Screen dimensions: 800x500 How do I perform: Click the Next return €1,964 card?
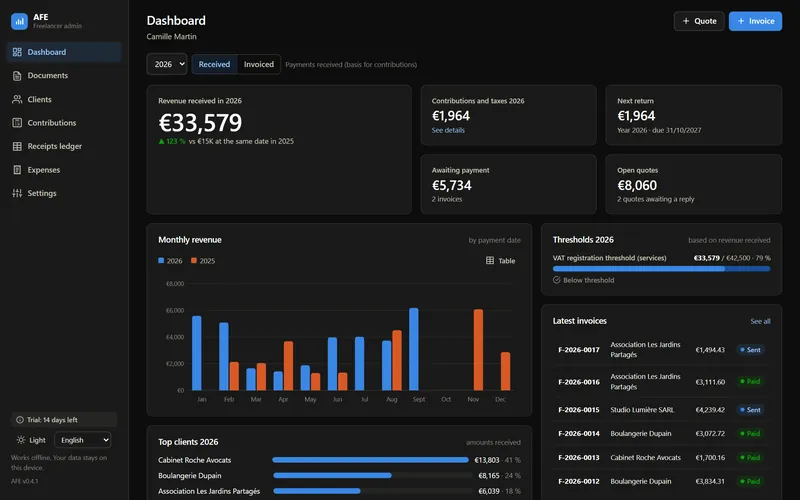(x=693, y=115)
